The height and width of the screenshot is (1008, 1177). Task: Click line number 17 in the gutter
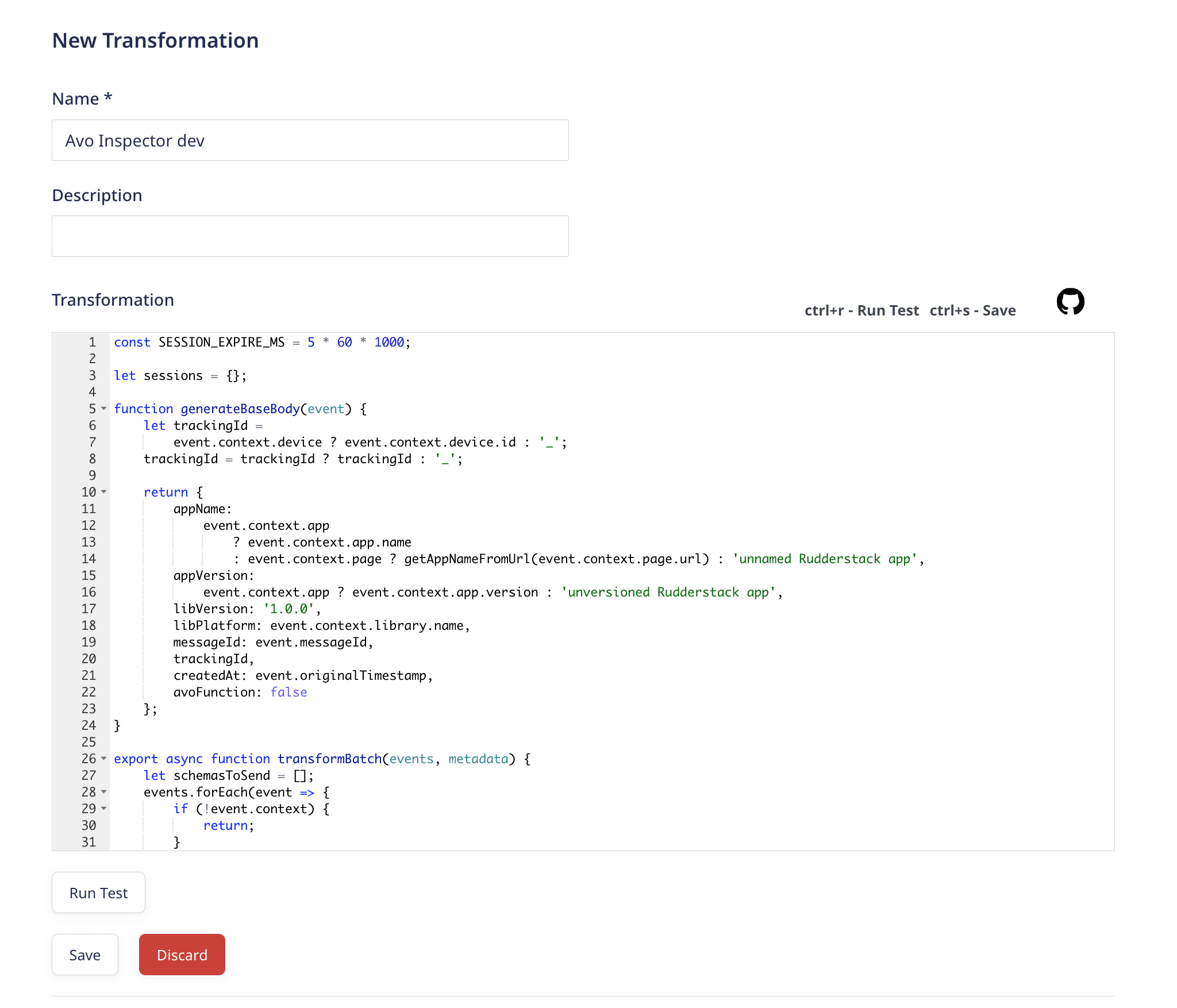click(x=89, y=609)
